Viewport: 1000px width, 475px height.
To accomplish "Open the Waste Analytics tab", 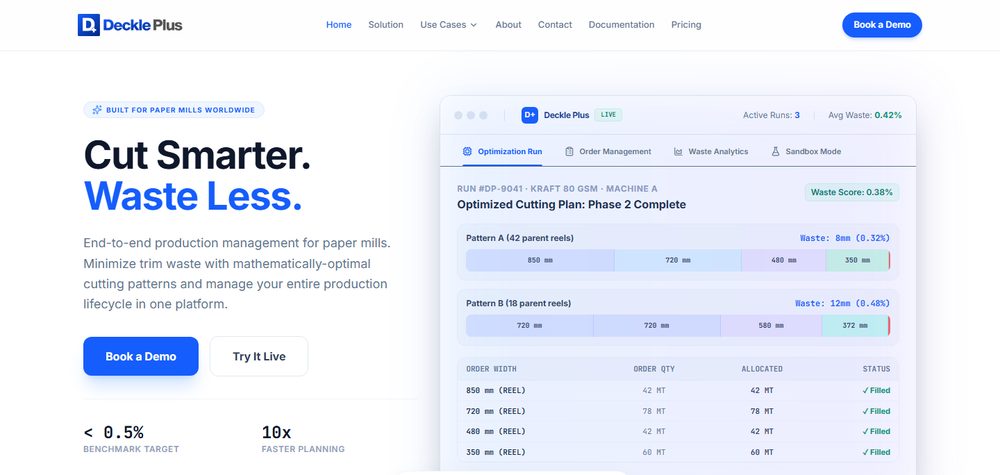I will point(710,152).
